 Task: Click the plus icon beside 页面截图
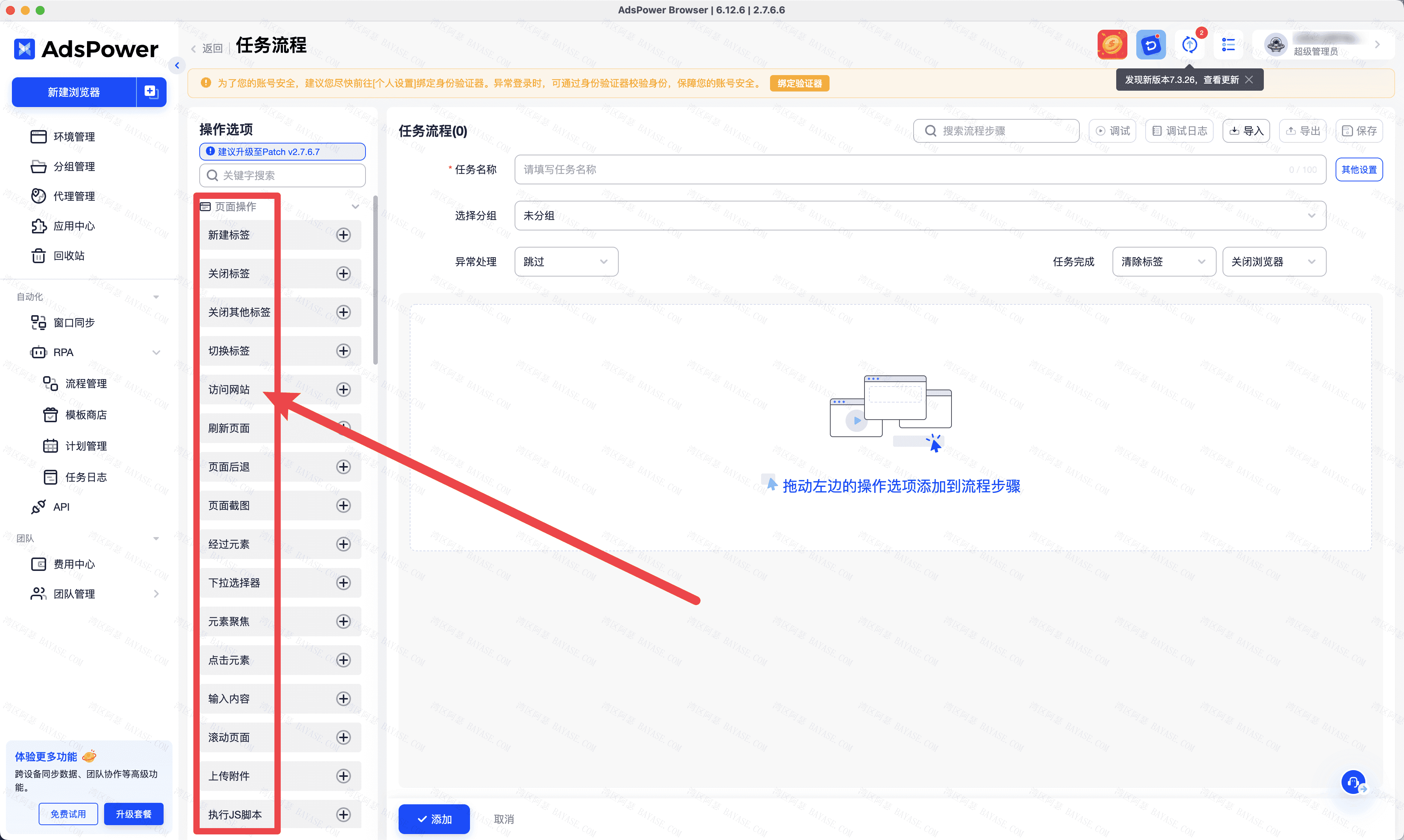point(343,505)
